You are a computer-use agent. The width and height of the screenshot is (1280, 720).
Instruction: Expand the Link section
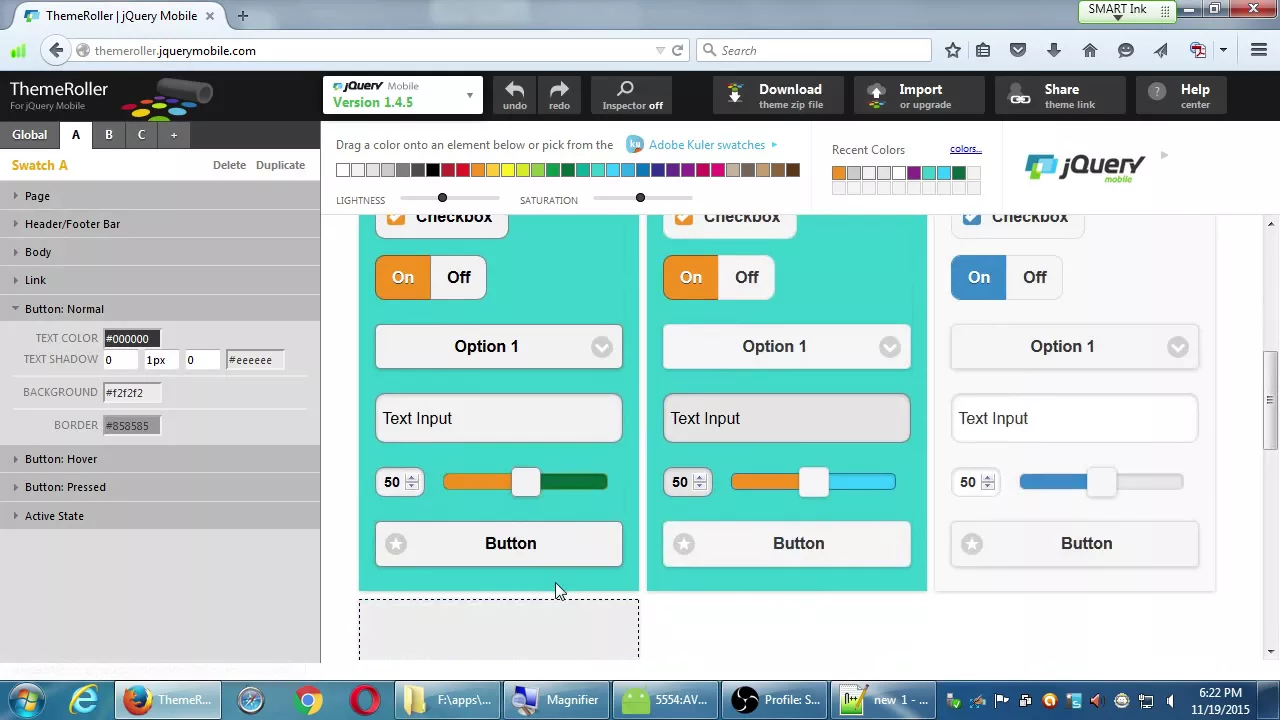[x=160, y=280]
